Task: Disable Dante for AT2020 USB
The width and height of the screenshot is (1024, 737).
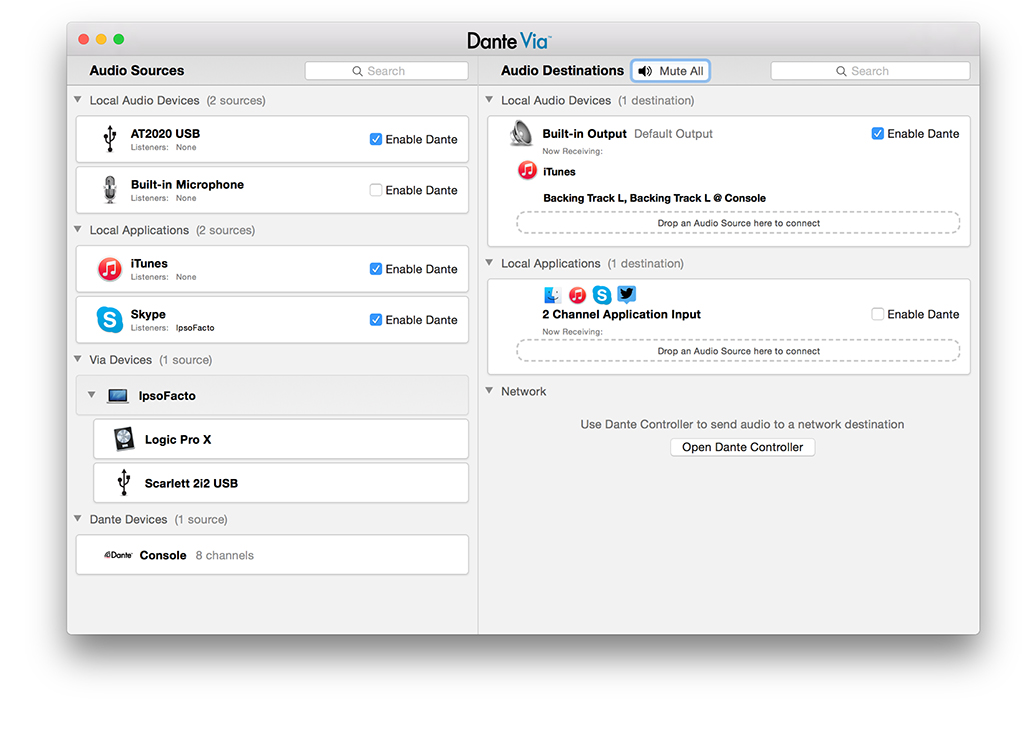Action: point(376,140)
